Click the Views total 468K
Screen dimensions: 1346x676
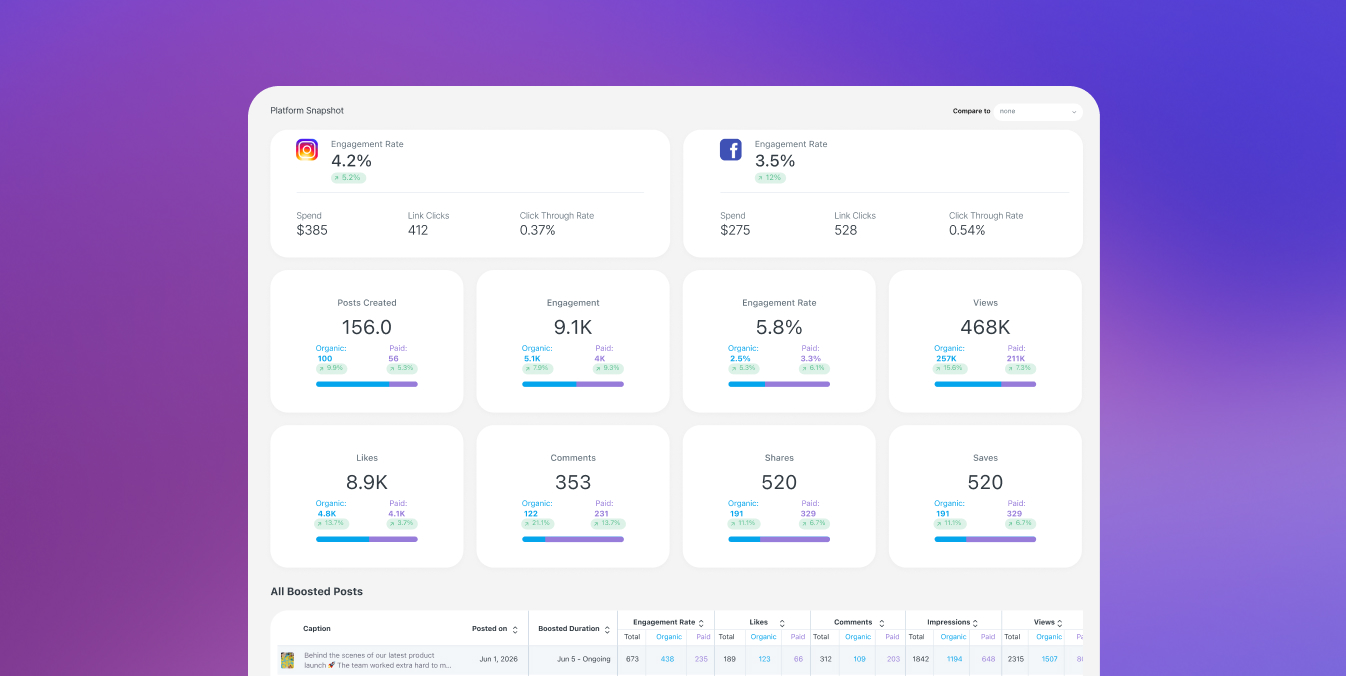pyautogui.click(x=985, y=327)
